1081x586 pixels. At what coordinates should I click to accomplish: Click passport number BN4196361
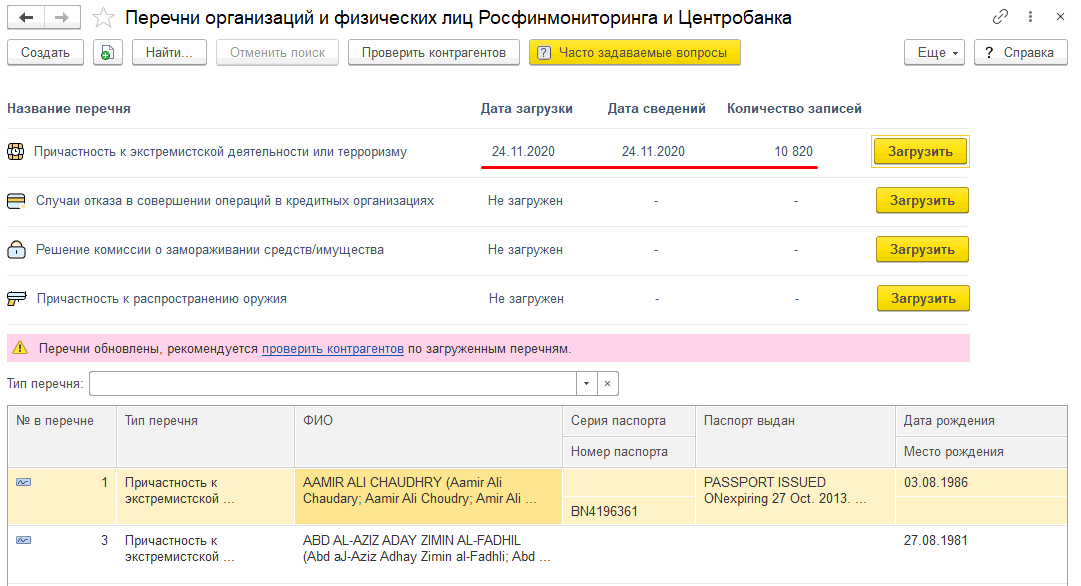point(604,512)
